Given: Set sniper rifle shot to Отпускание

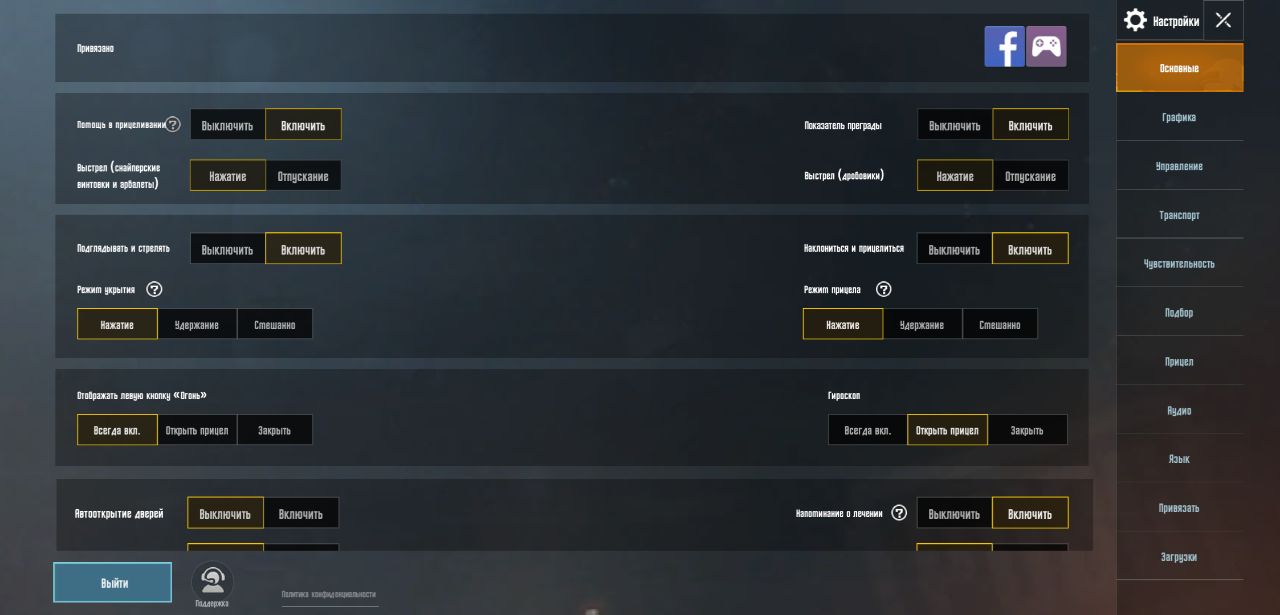Looking at the screenshot, I should (x=303, y=176).
